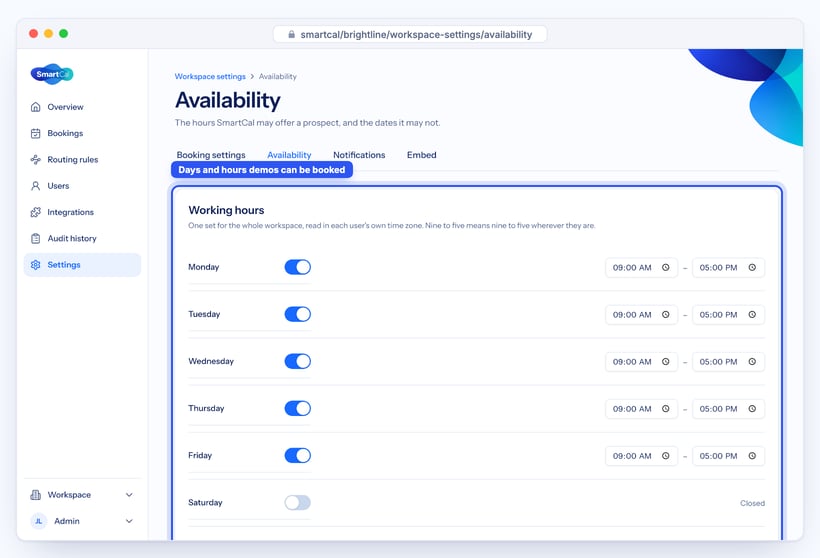
Task: Click clock icon in Tuesday end time
Action: click(752, 314)
